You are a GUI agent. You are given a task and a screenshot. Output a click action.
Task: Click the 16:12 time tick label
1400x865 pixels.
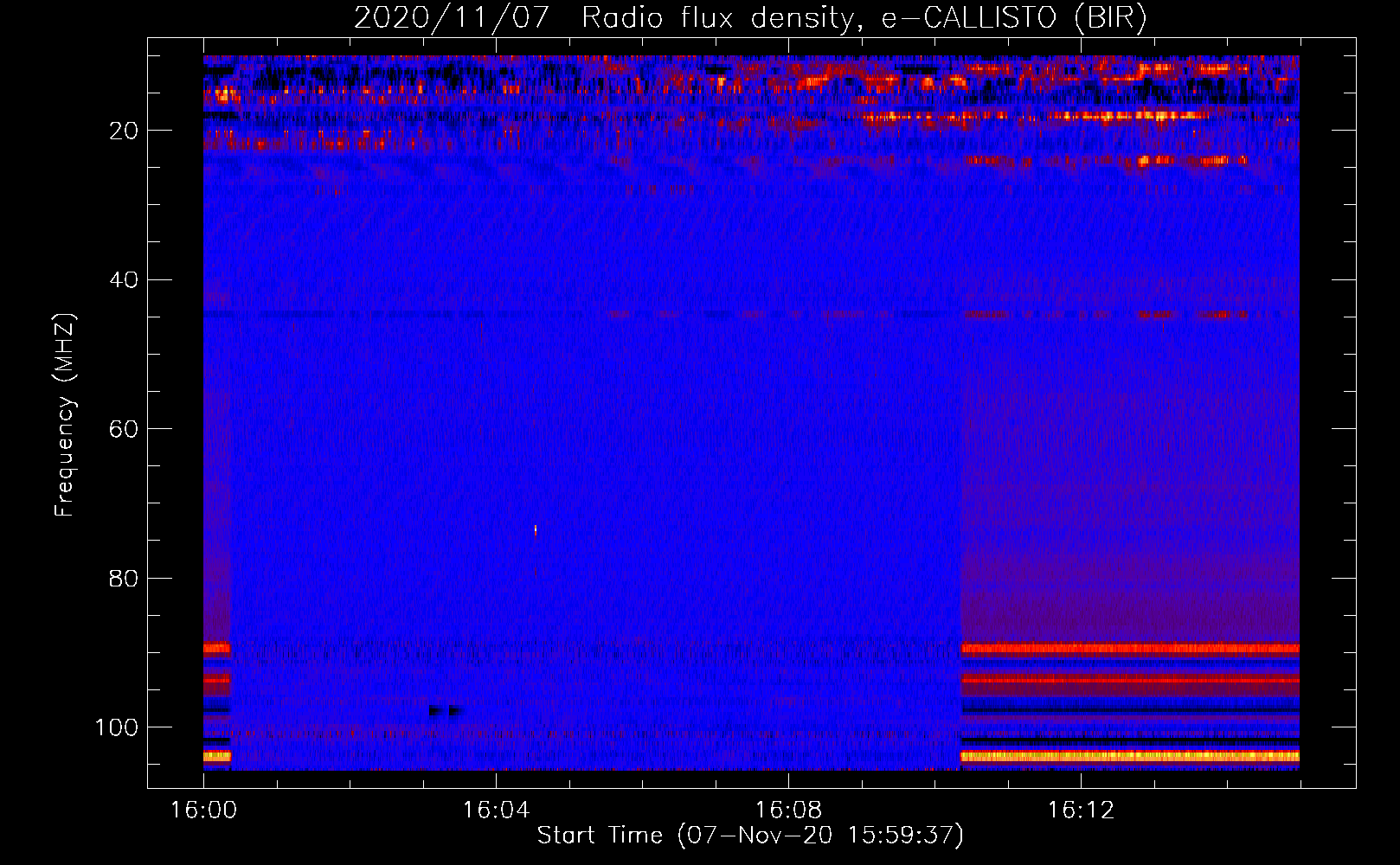tap(1081, 811)
